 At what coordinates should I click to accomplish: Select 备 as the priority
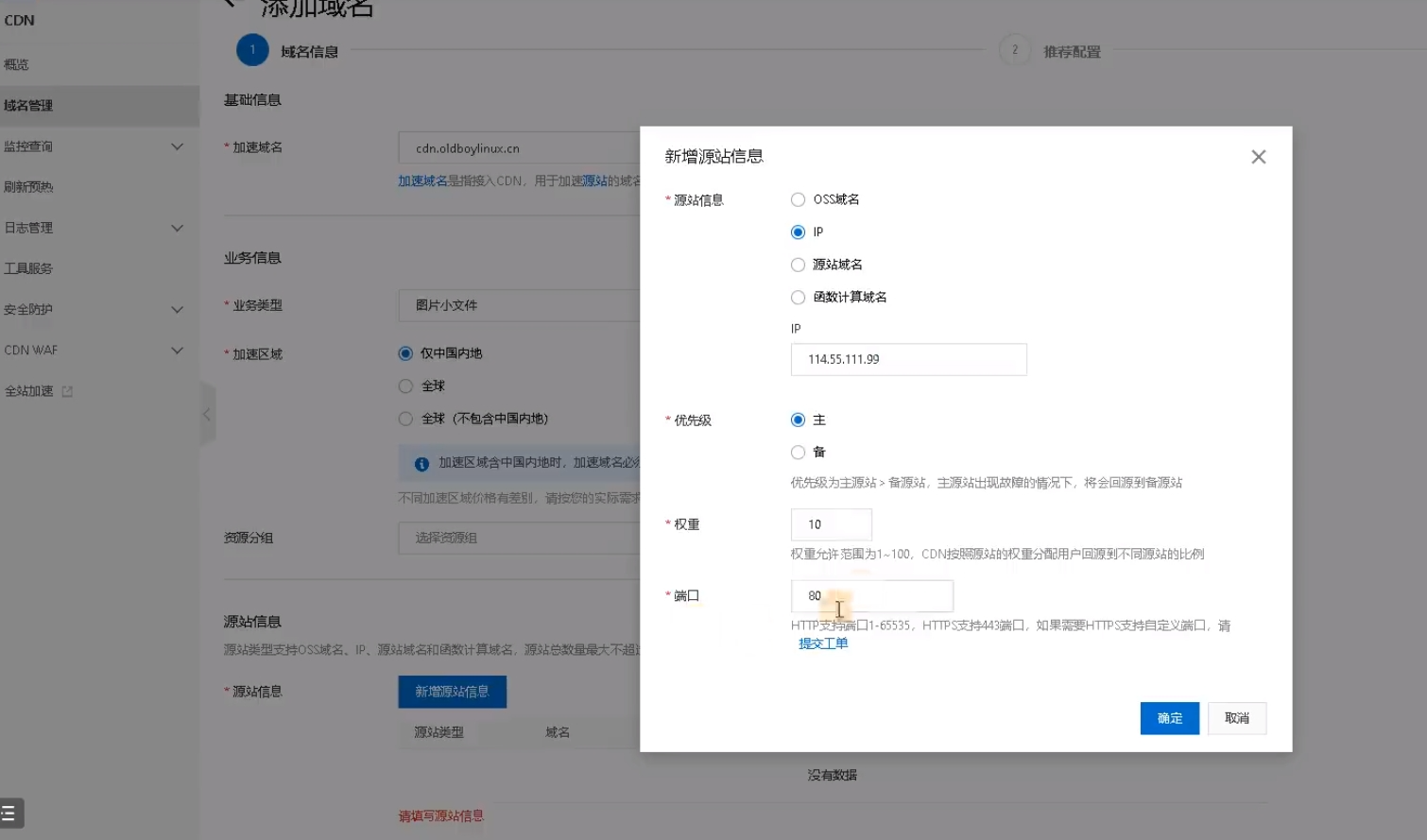tap(797, 452)
